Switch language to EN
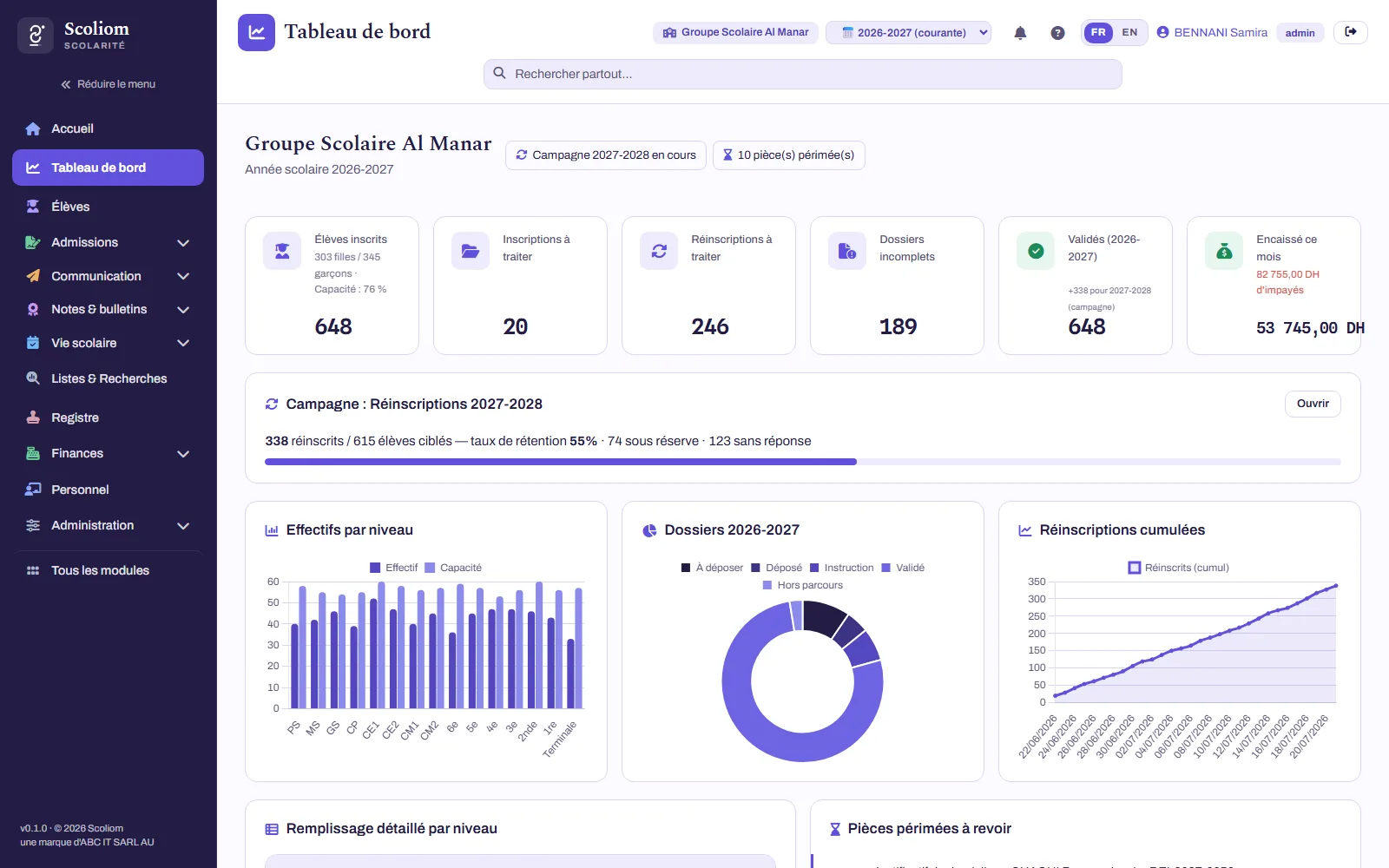The height and width of the screenshot is (868, 1389). click(1129, 32)
